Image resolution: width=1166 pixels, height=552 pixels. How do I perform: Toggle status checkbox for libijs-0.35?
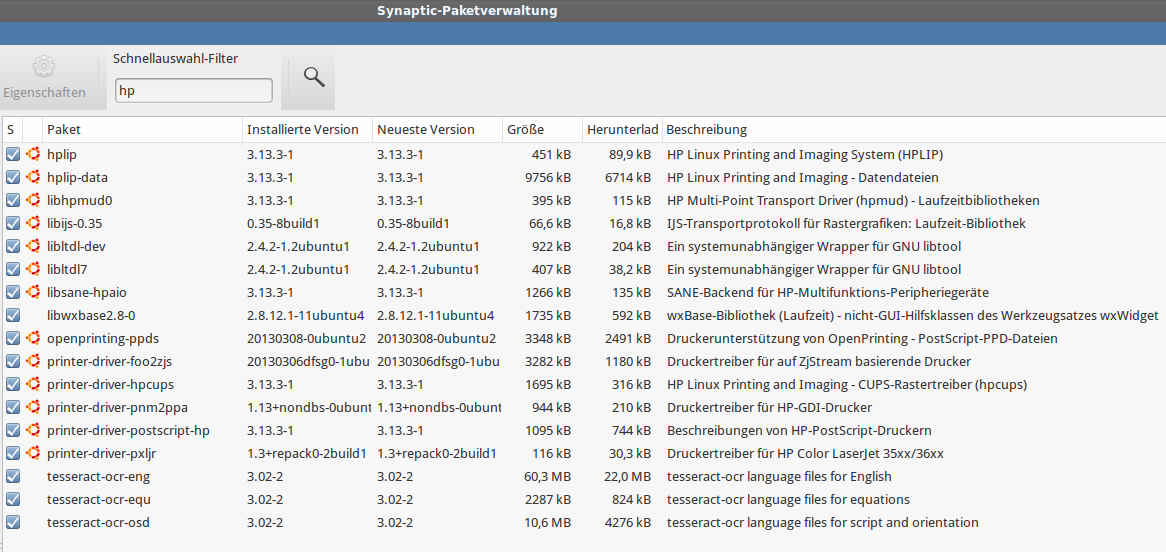click(x=13, y=223)
